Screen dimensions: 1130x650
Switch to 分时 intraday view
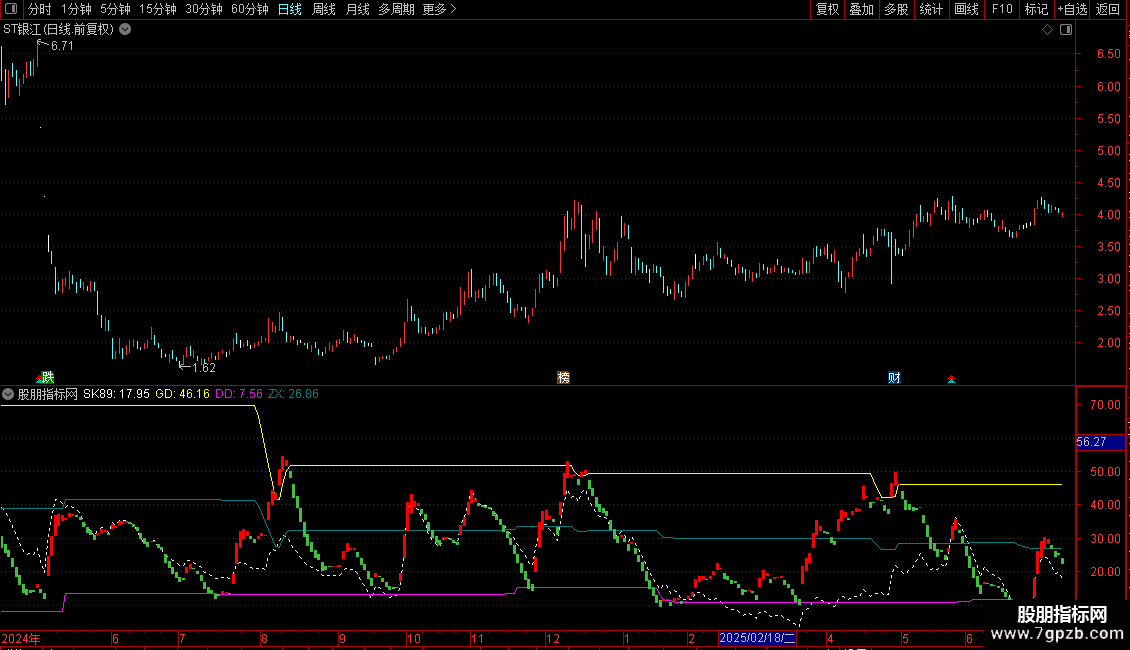[40, 9]
